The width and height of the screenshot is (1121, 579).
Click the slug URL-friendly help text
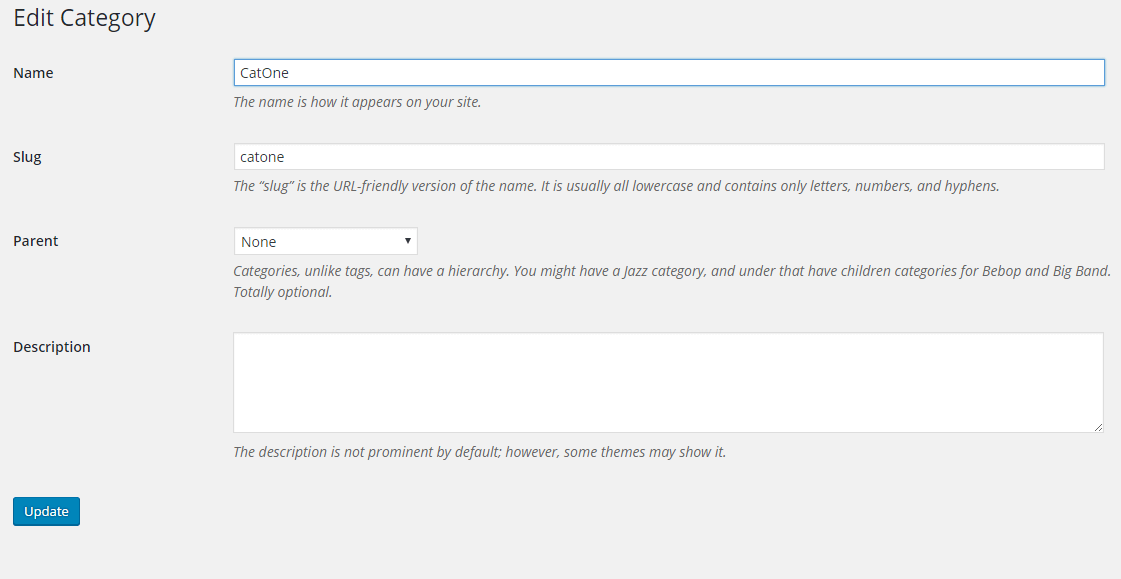click(616, 186)
